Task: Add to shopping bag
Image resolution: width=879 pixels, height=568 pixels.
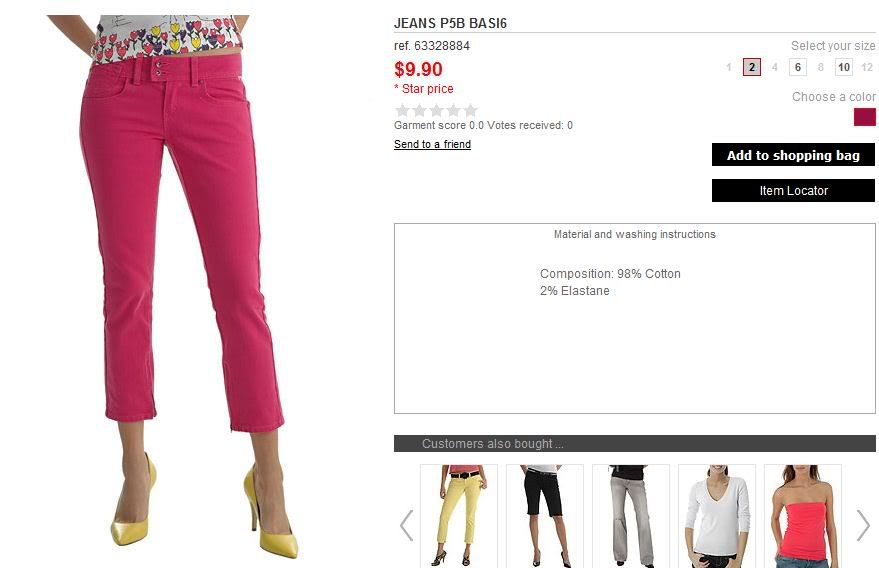Action: [793, 155]
